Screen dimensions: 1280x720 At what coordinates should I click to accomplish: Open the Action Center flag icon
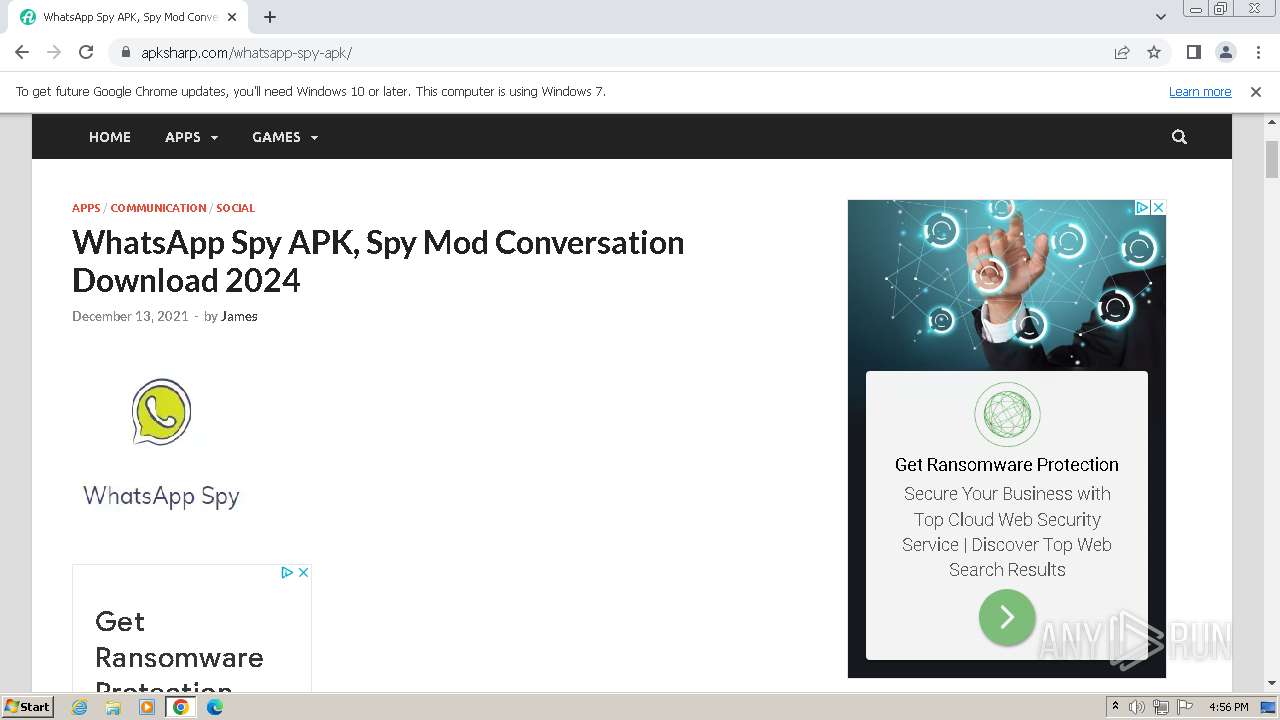pos(1185,707)
